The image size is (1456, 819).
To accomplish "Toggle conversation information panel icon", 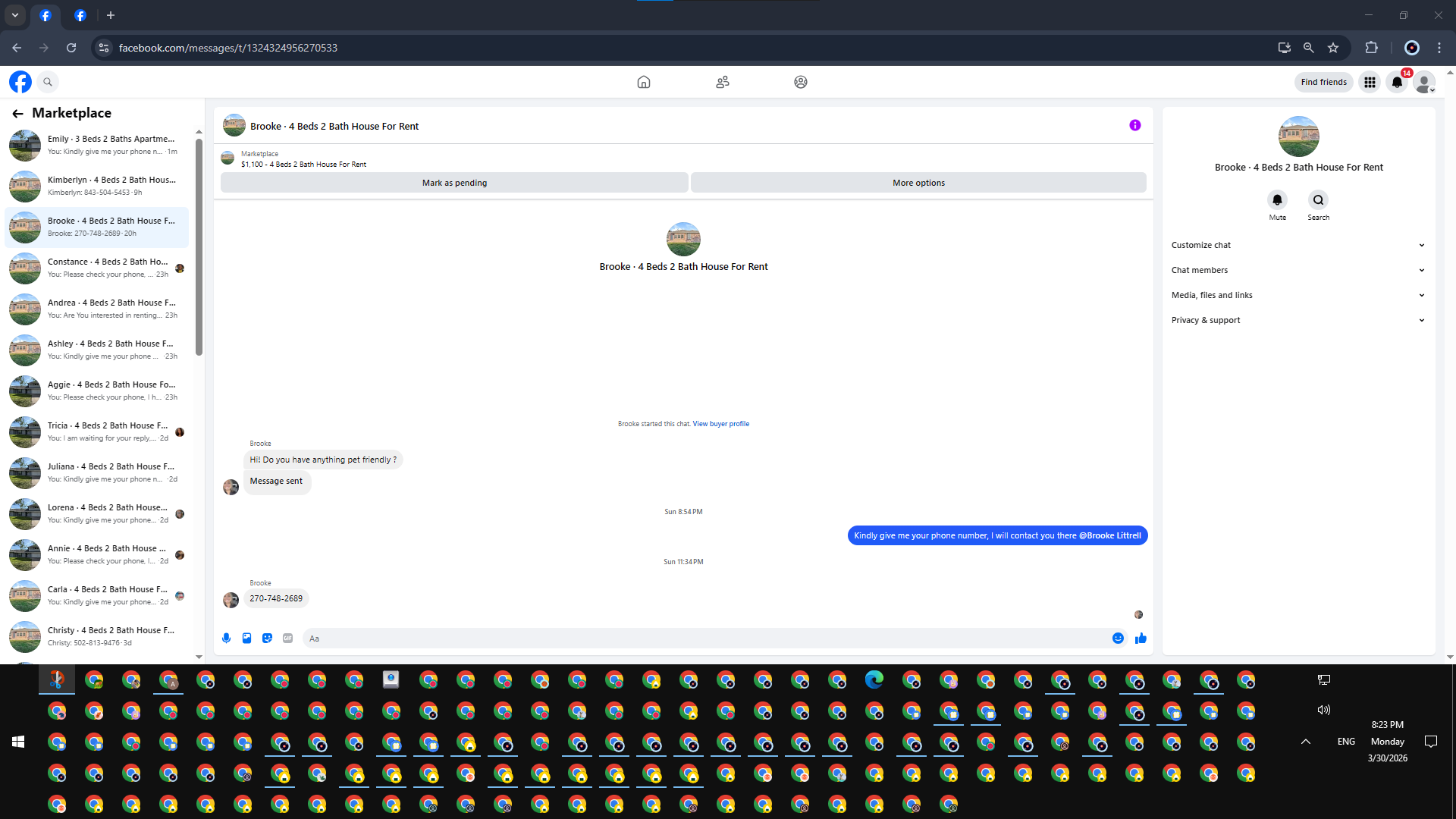I will click(x=1134, y=126).
